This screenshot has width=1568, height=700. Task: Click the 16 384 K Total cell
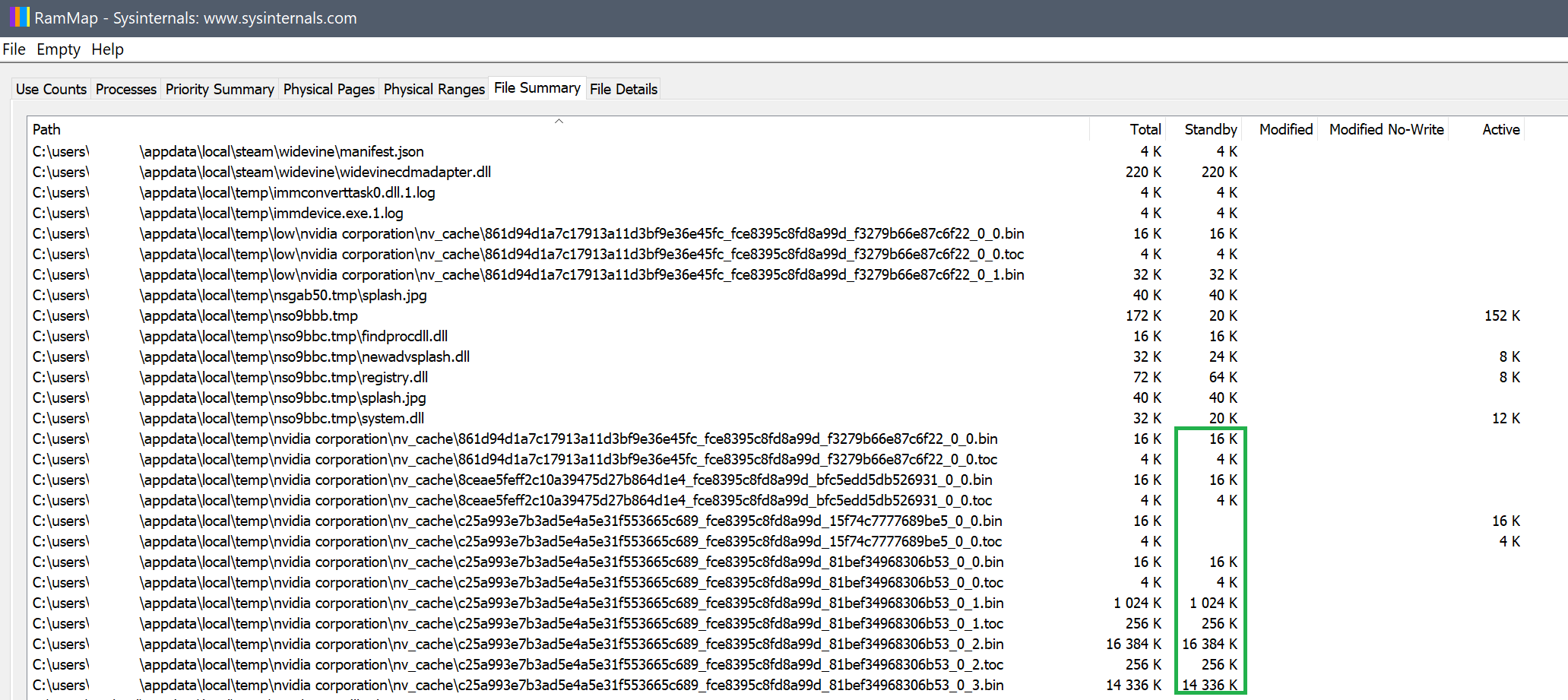[x=1133, y=644]
